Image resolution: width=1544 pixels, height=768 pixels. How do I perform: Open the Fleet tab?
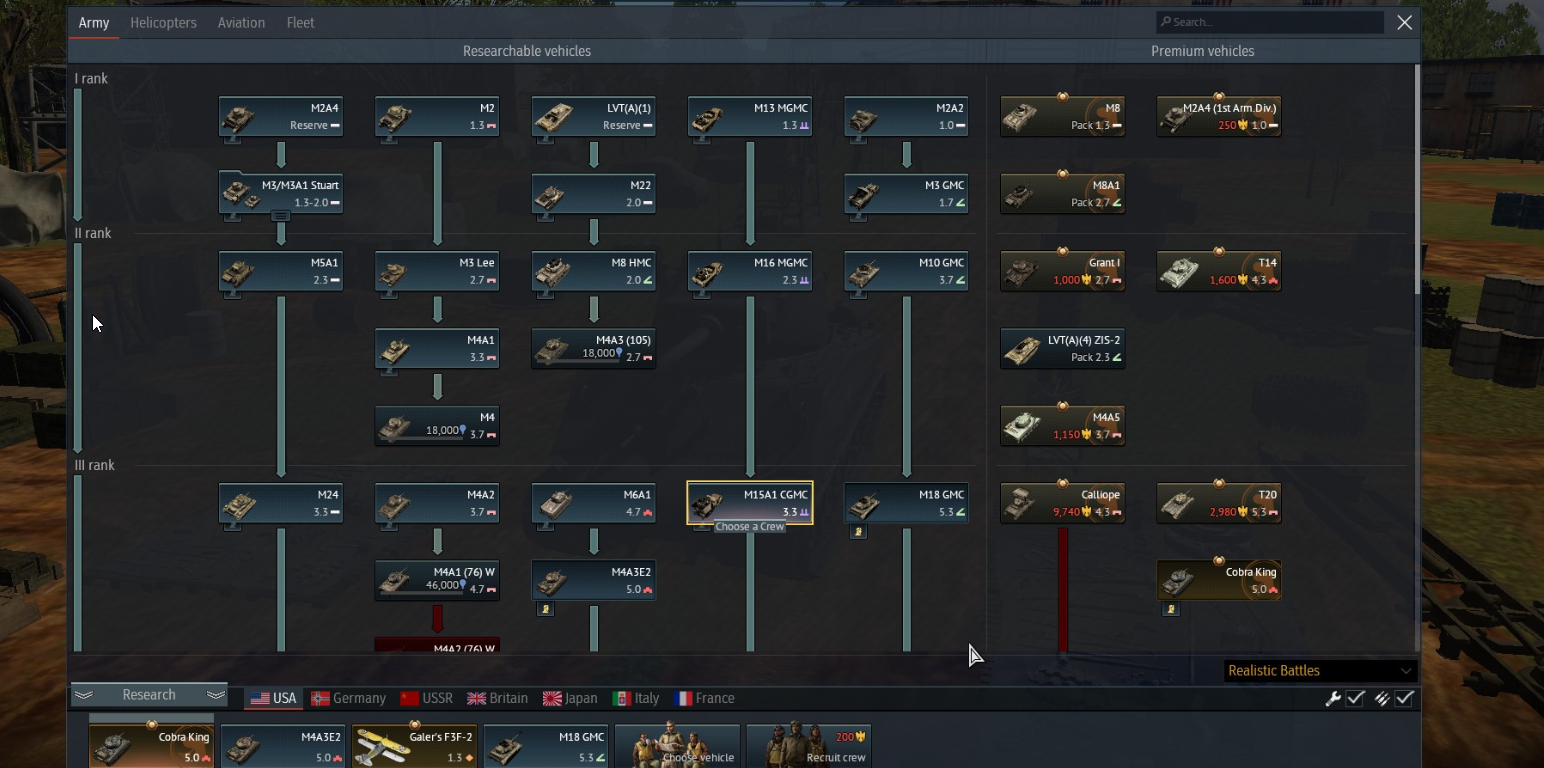300,23
